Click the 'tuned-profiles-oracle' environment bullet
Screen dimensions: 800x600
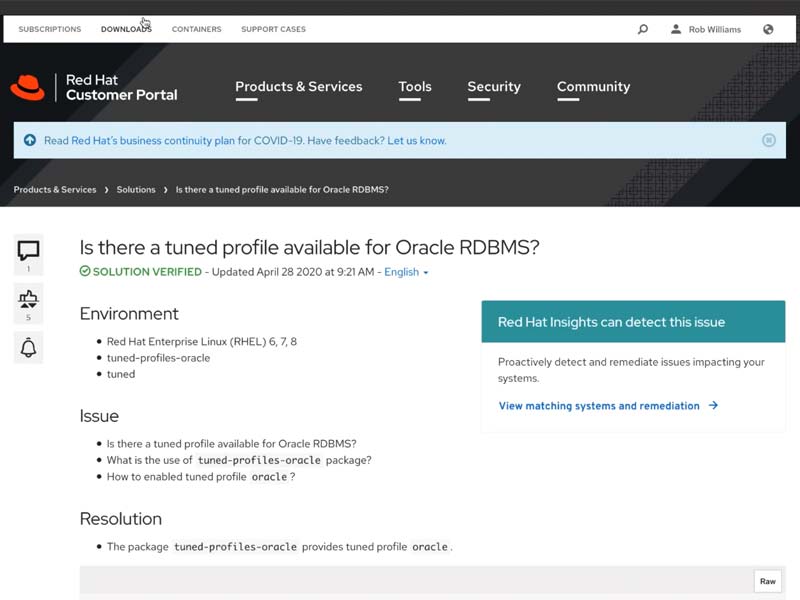[x=158, y=358]
